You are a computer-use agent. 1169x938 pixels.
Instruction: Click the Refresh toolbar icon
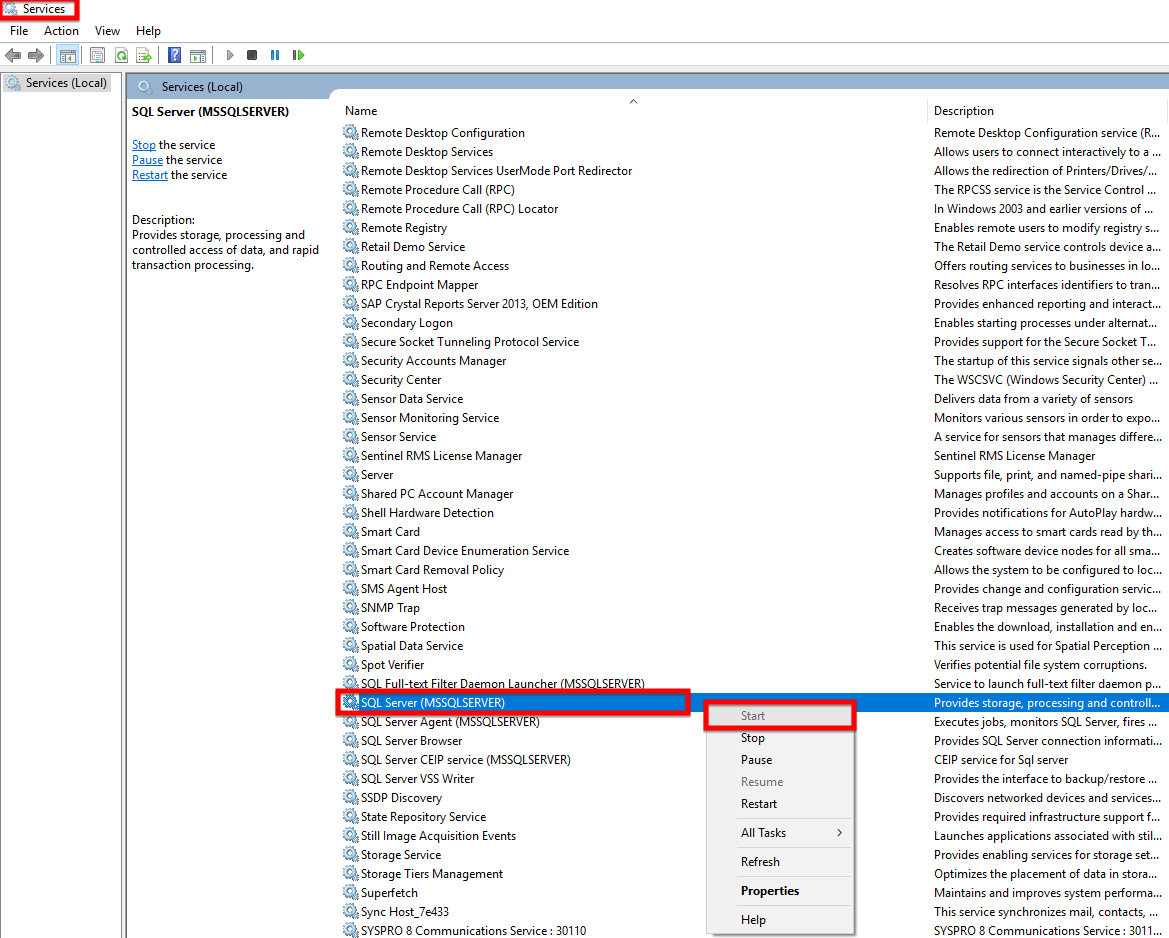pos(121,55)
